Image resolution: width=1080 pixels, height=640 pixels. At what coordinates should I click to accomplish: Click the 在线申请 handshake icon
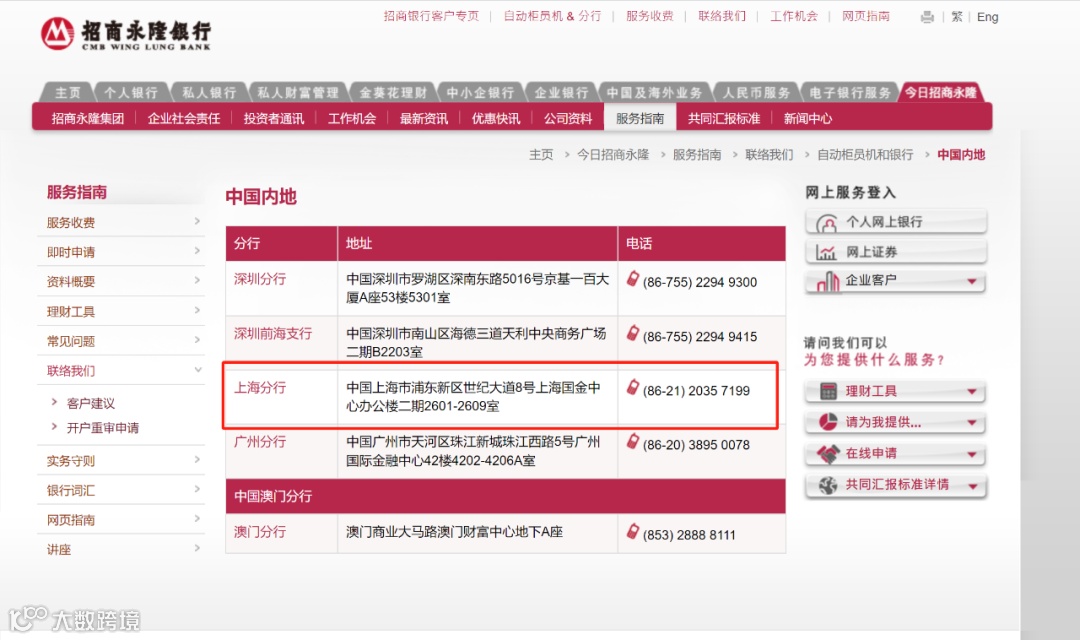[x=828, y=453]
